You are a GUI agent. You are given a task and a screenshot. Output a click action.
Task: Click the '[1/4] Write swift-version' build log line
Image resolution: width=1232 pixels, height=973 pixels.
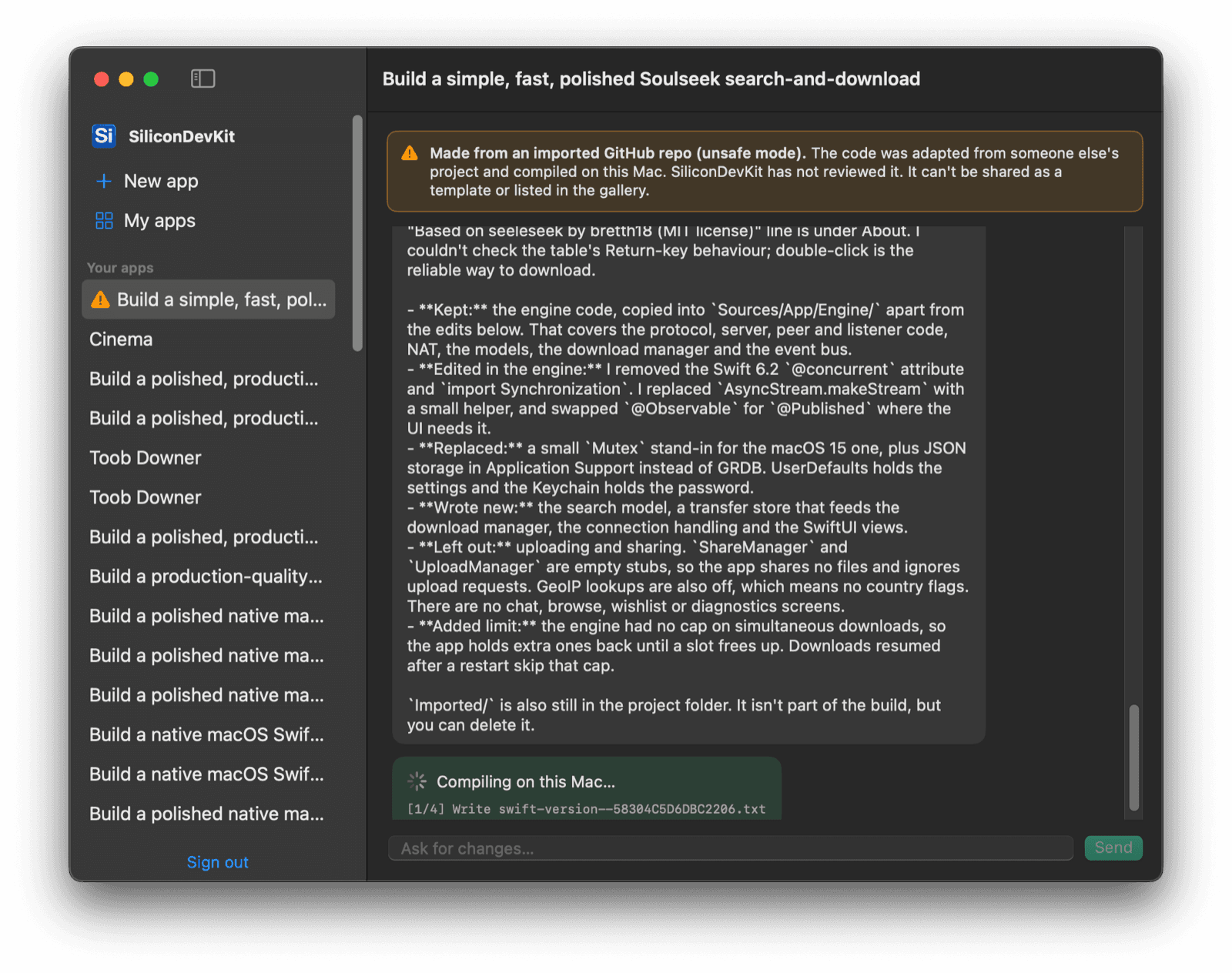pos(587,809)
